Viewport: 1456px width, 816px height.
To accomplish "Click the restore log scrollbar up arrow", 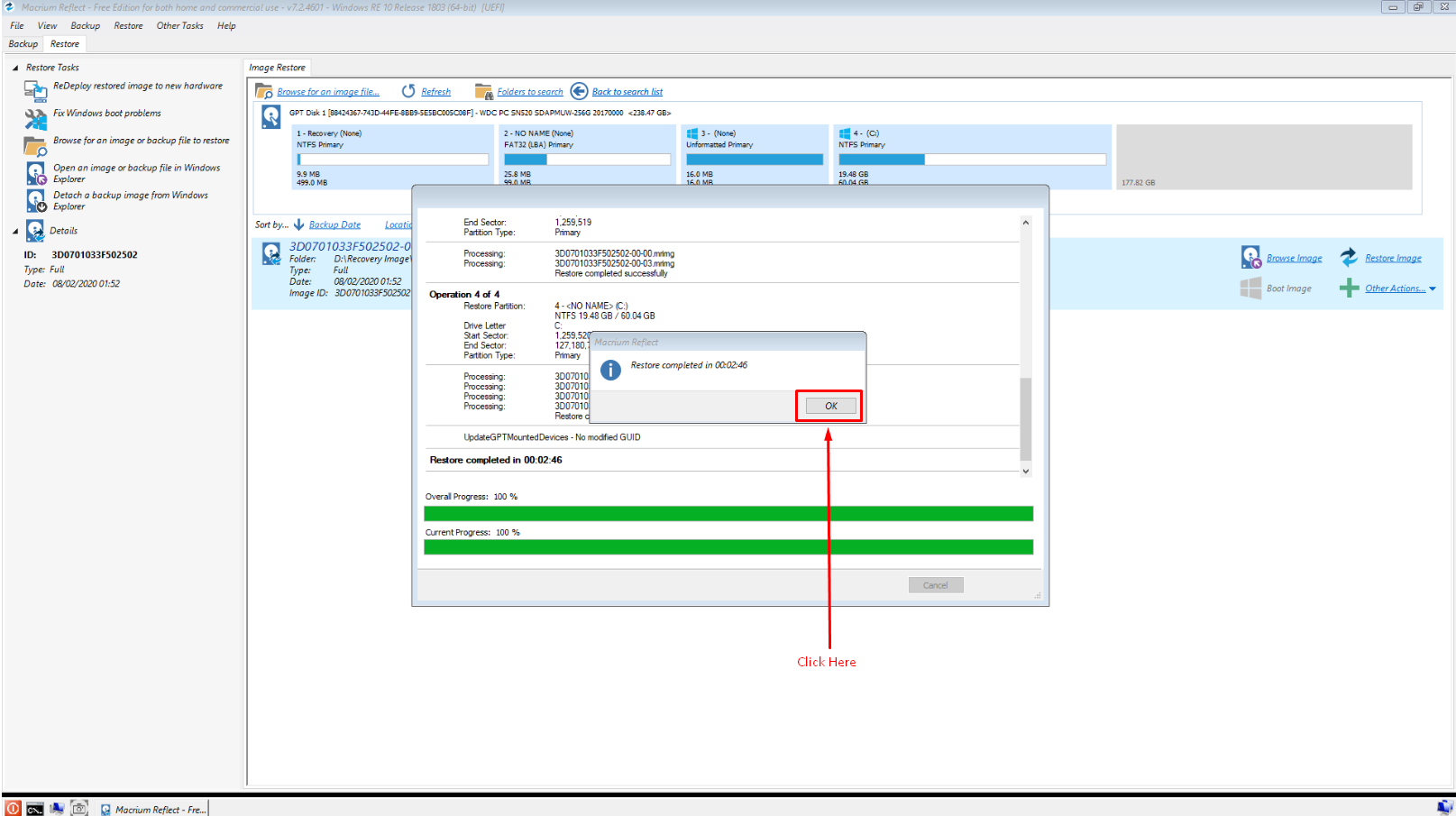I will tap(1025, 222).
